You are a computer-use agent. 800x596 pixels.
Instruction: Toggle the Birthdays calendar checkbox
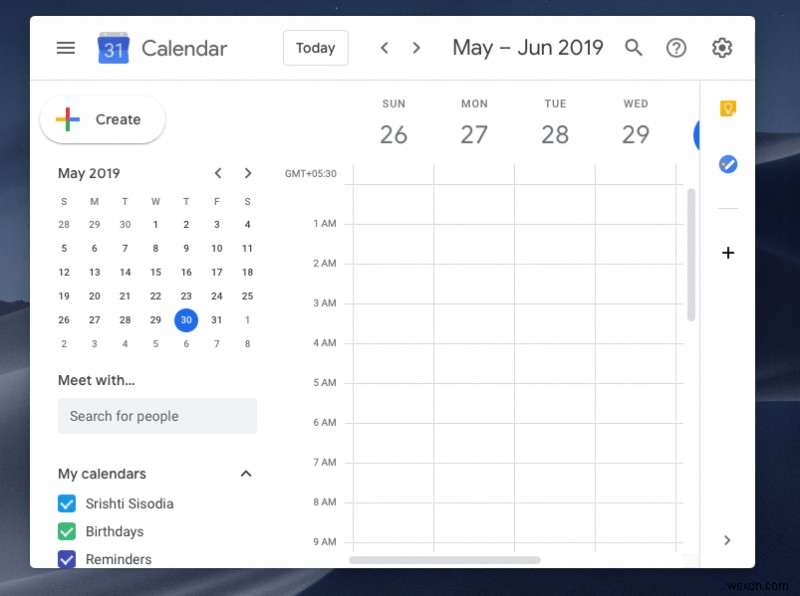pyautogui.click(x=67, y=531)
